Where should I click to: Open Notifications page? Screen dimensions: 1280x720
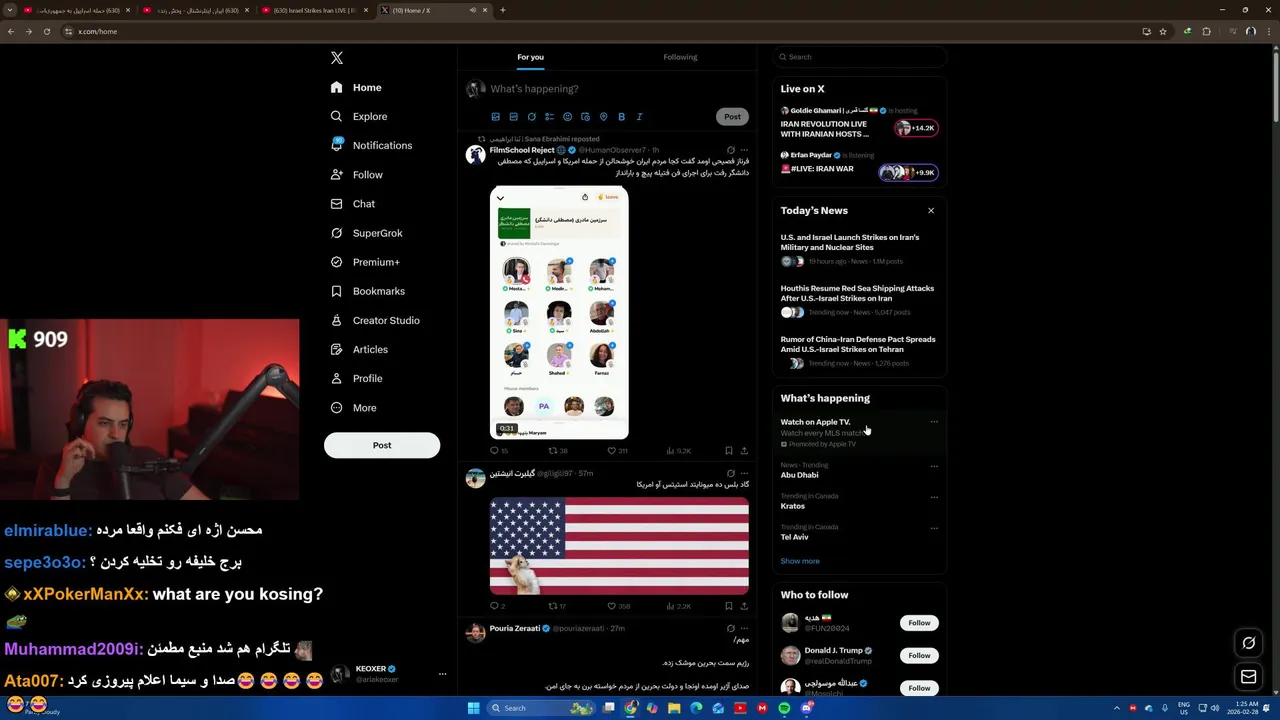(x=371, y=145)
